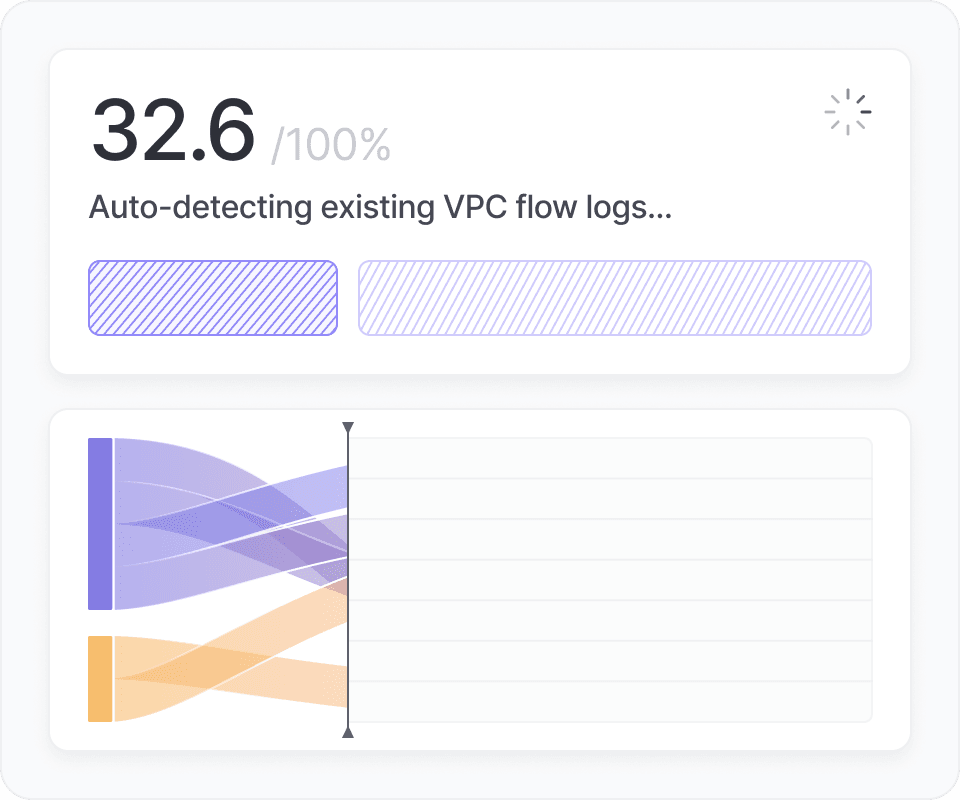This screenshot has width=960, height=800.
Task: Click the light unfilled progress segment
Action: pyautogui.click(x=614, y=297)
